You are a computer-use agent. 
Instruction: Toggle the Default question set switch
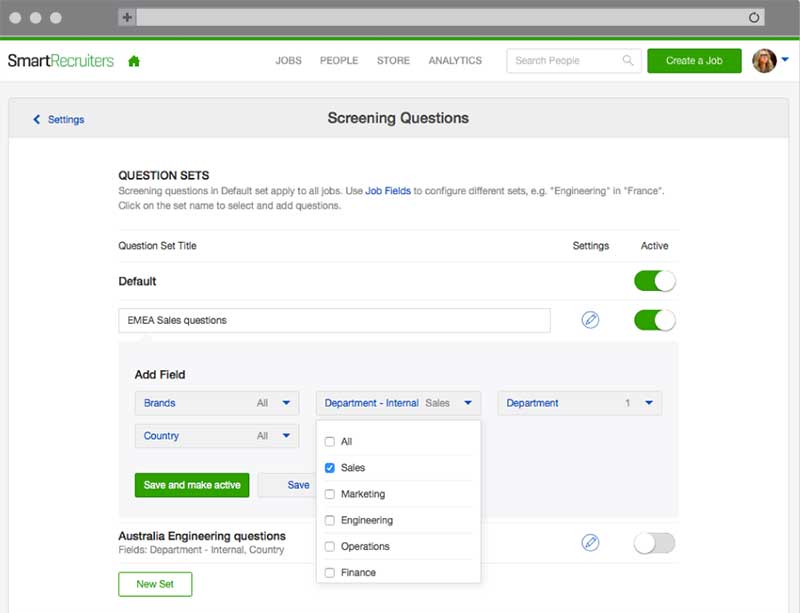(655, 281)
